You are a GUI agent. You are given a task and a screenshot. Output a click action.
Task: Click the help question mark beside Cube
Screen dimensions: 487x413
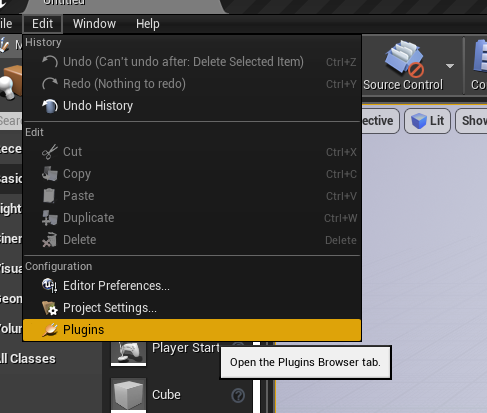[x=238, y=396]
